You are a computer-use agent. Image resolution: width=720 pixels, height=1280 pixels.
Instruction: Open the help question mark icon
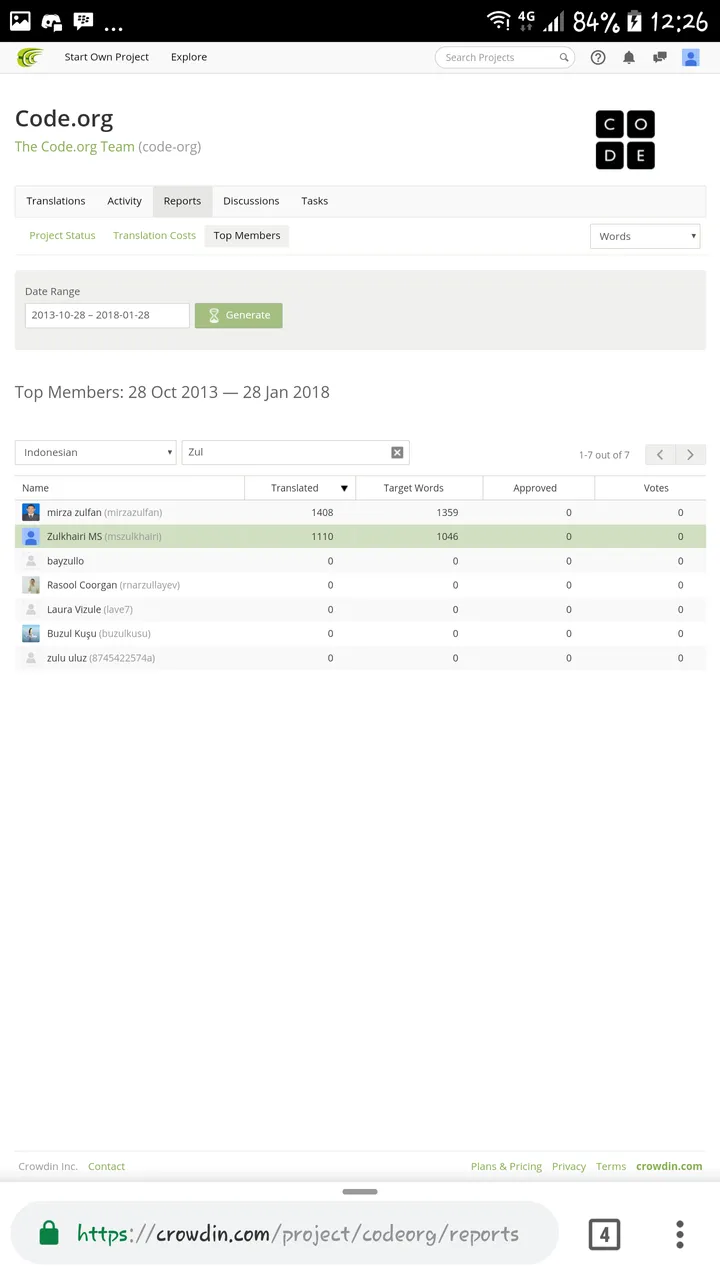(x=598, y=58)
